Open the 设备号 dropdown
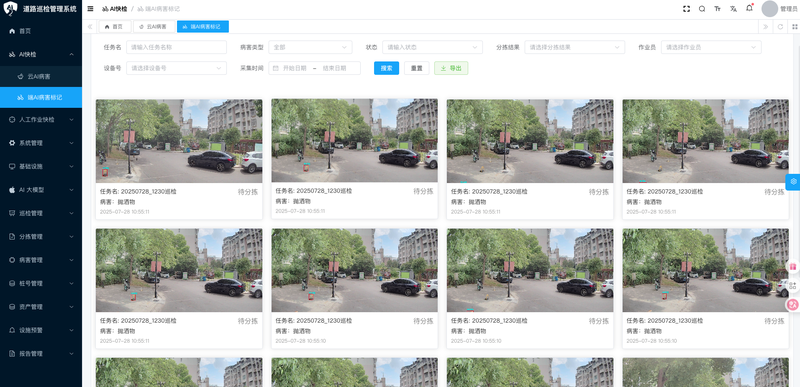This screenshot has width=800, height=387. (x=177, y=68)
